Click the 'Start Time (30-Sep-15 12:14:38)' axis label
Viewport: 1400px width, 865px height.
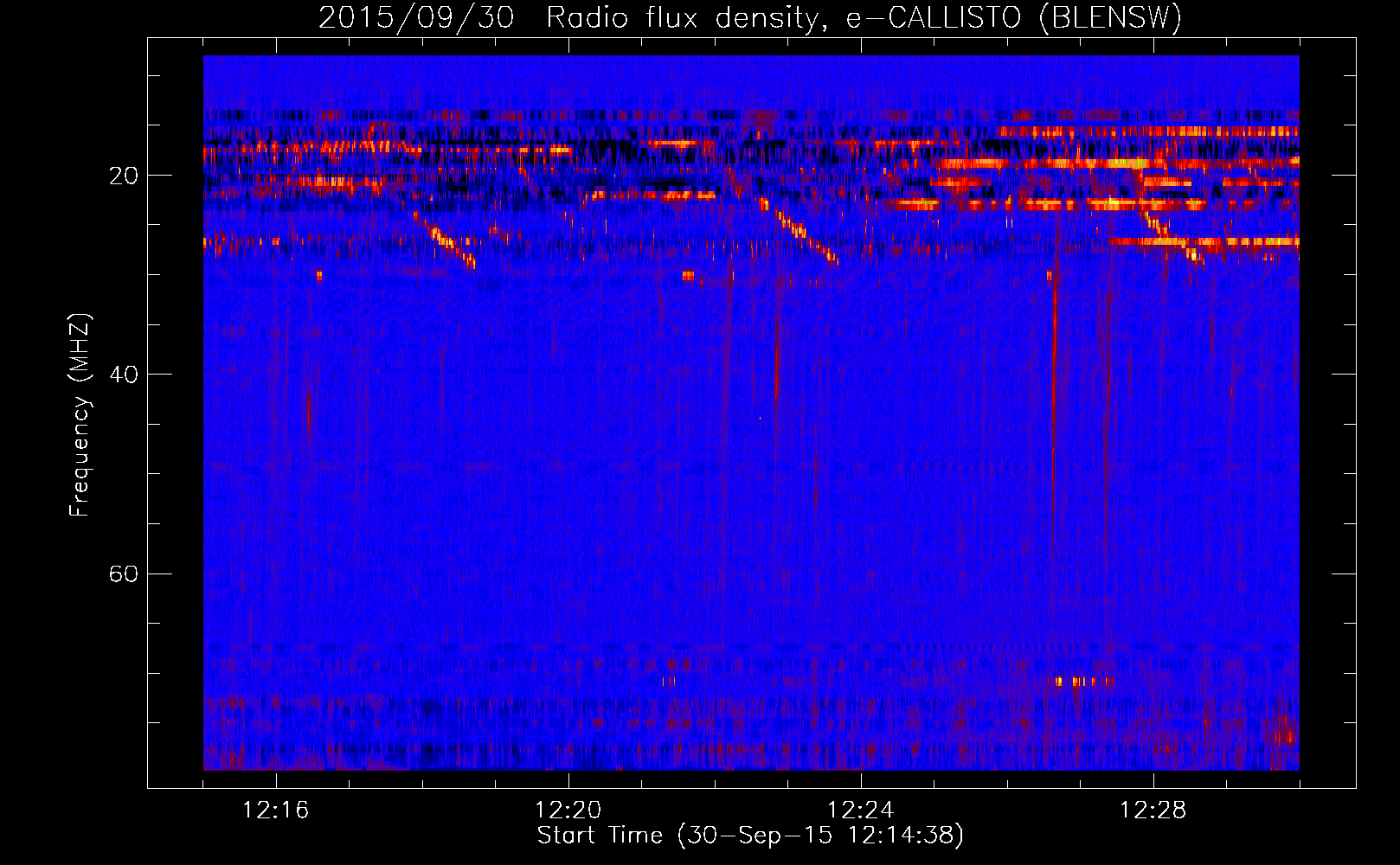750,836
